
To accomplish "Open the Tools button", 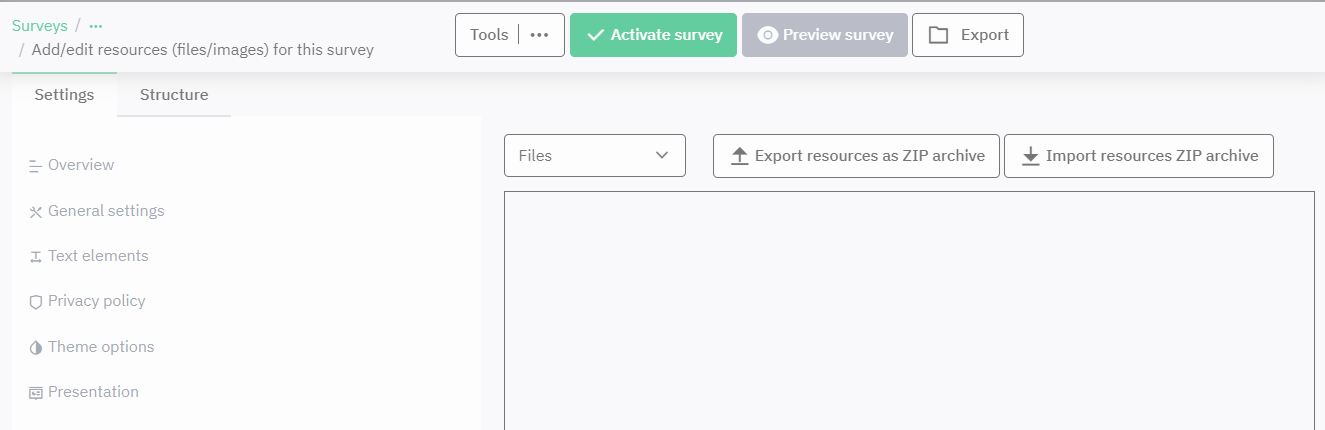I will coord(489,35).
